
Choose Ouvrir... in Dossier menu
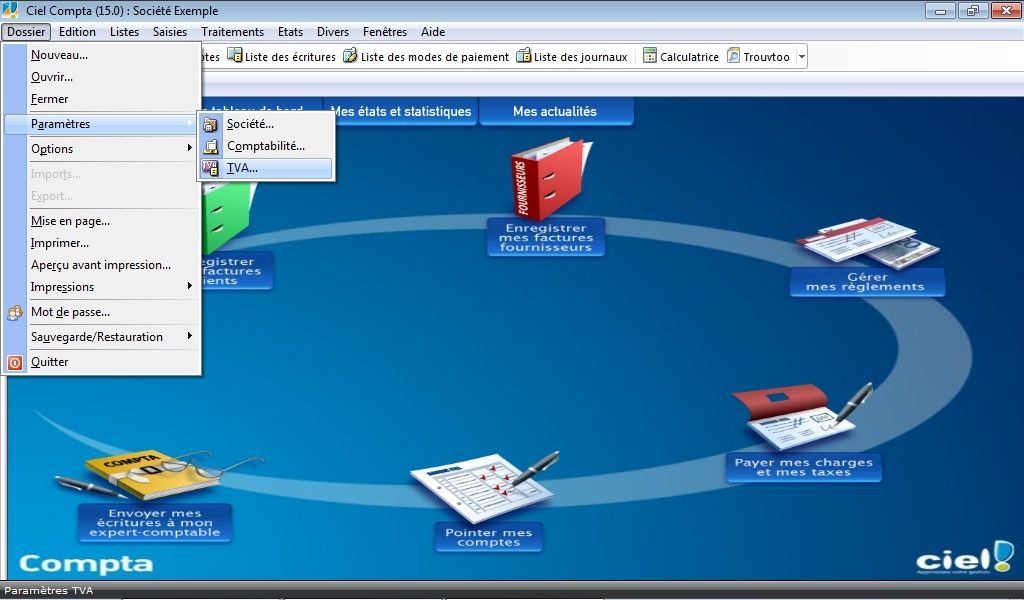103,77
